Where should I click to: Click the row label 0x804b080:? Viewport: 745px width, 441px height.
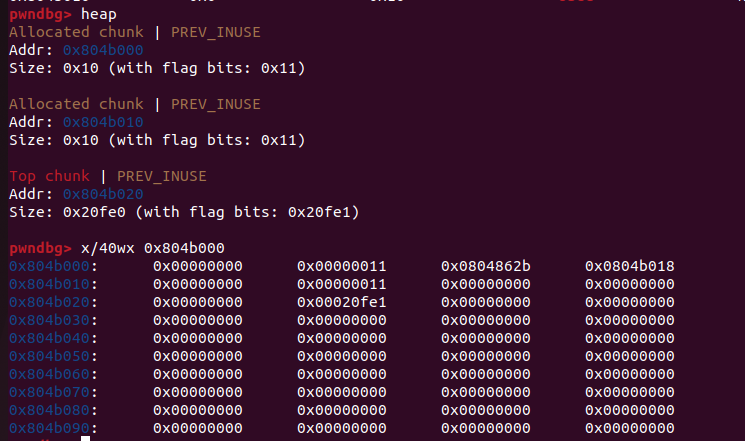(53, 410)
